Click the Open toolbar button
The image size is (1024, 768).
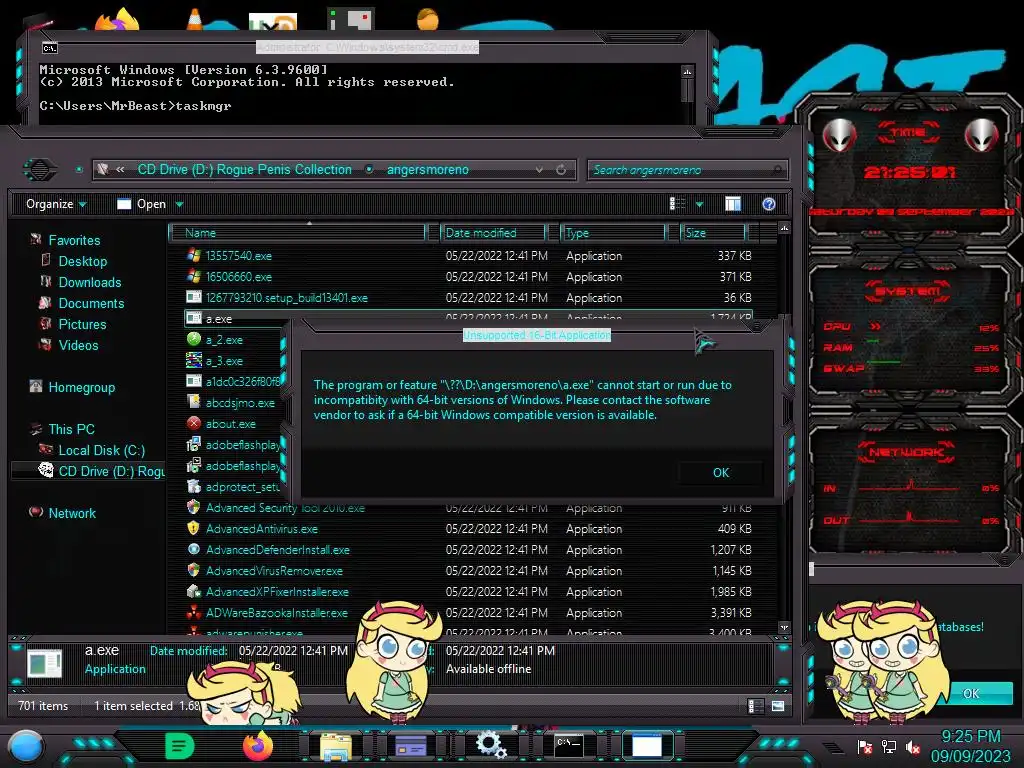pyautogui.click(x=142, y=204)
